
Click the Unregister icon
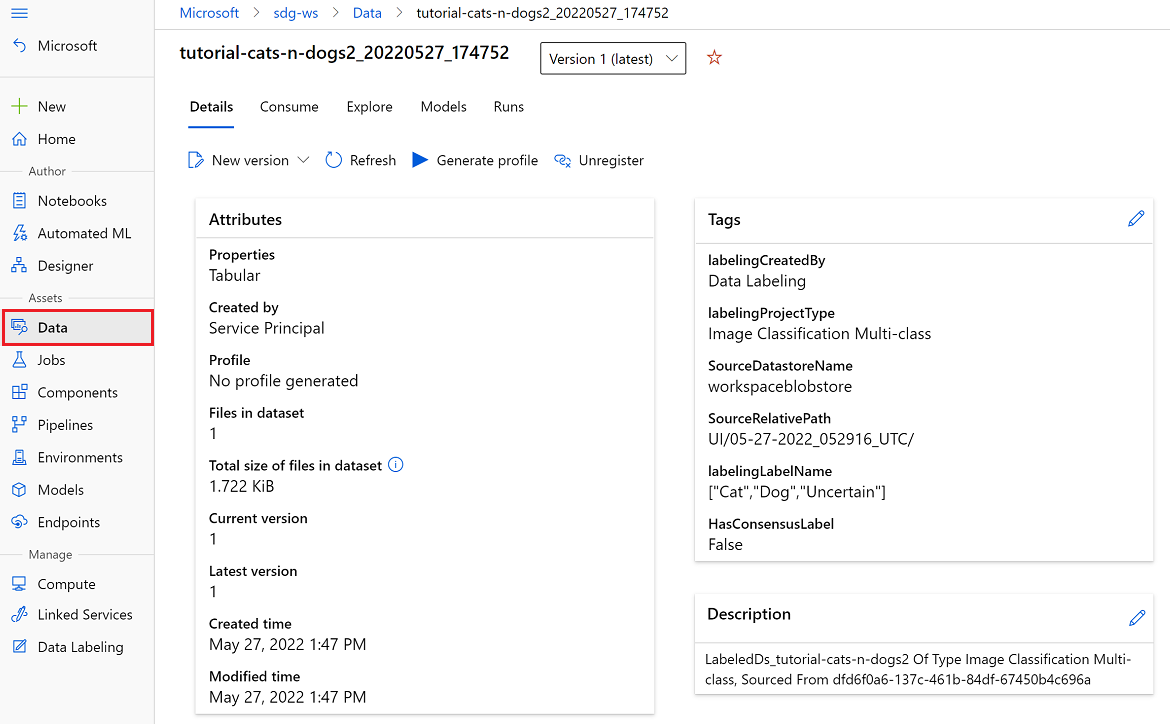[x=563, y=160]
